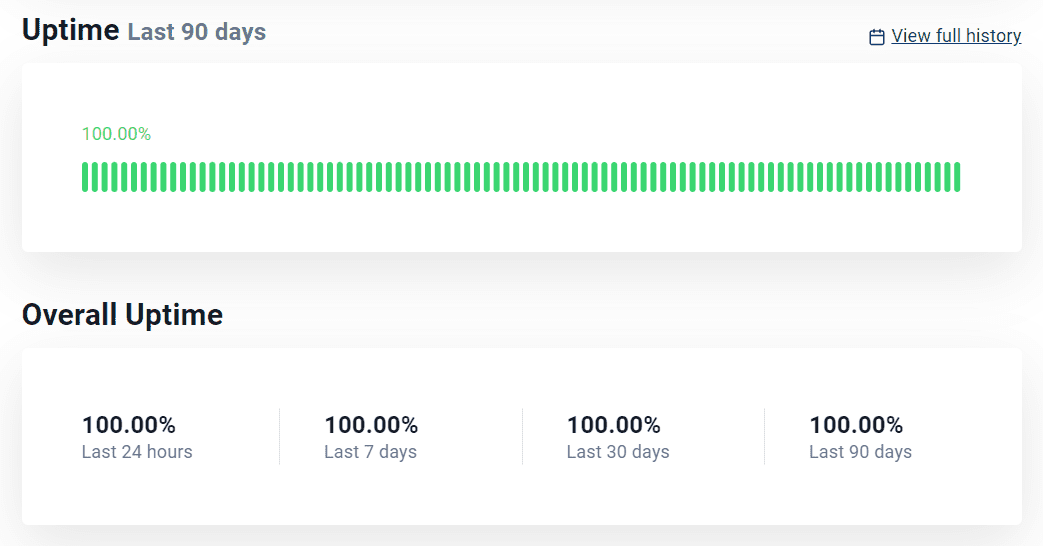Click the 'Last 90 days' subtitle next to Uptime
This screenshot has width=1043, height=546.
click(197, 33)
